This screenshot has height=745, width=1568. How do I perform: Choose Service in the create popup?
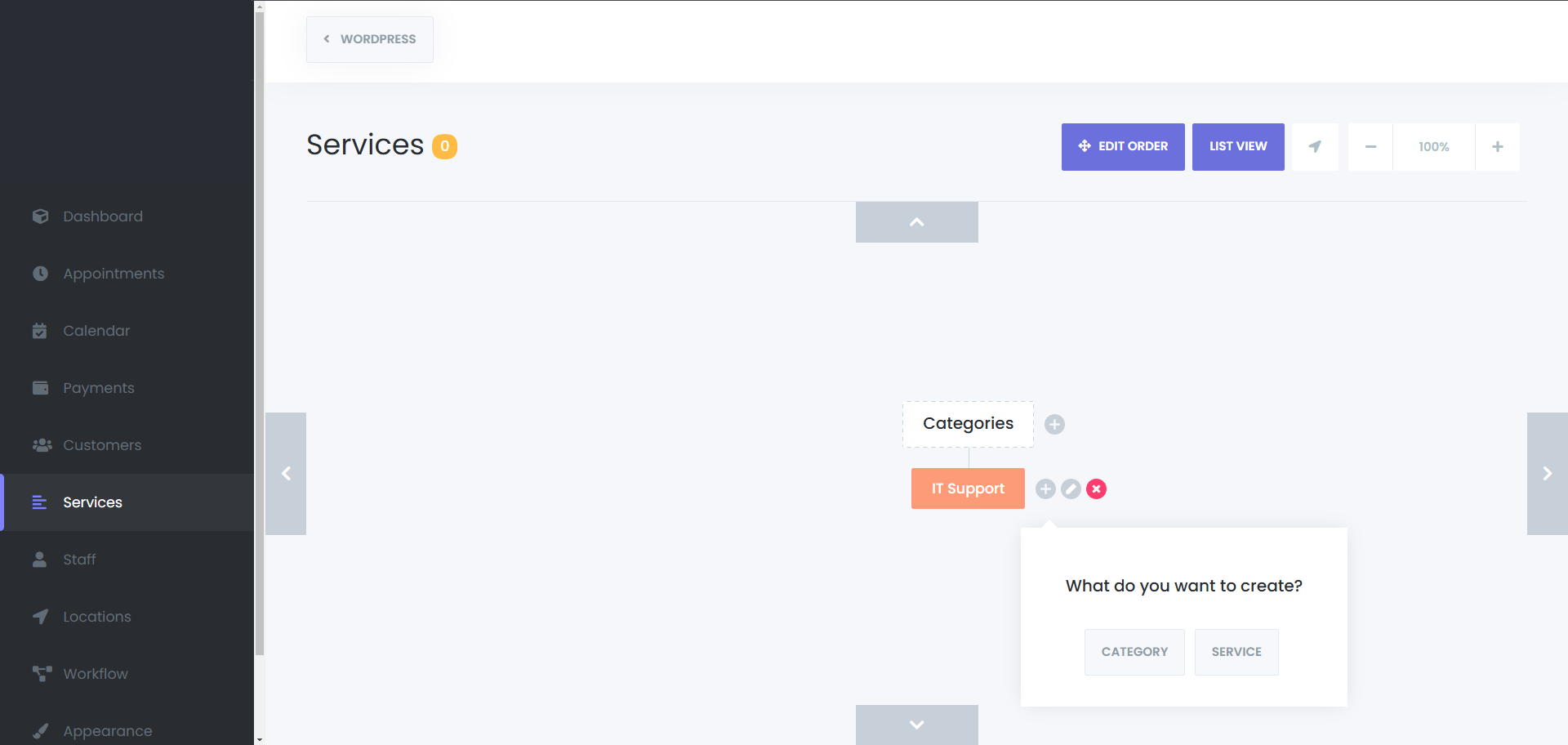[x=1236, y=652]
